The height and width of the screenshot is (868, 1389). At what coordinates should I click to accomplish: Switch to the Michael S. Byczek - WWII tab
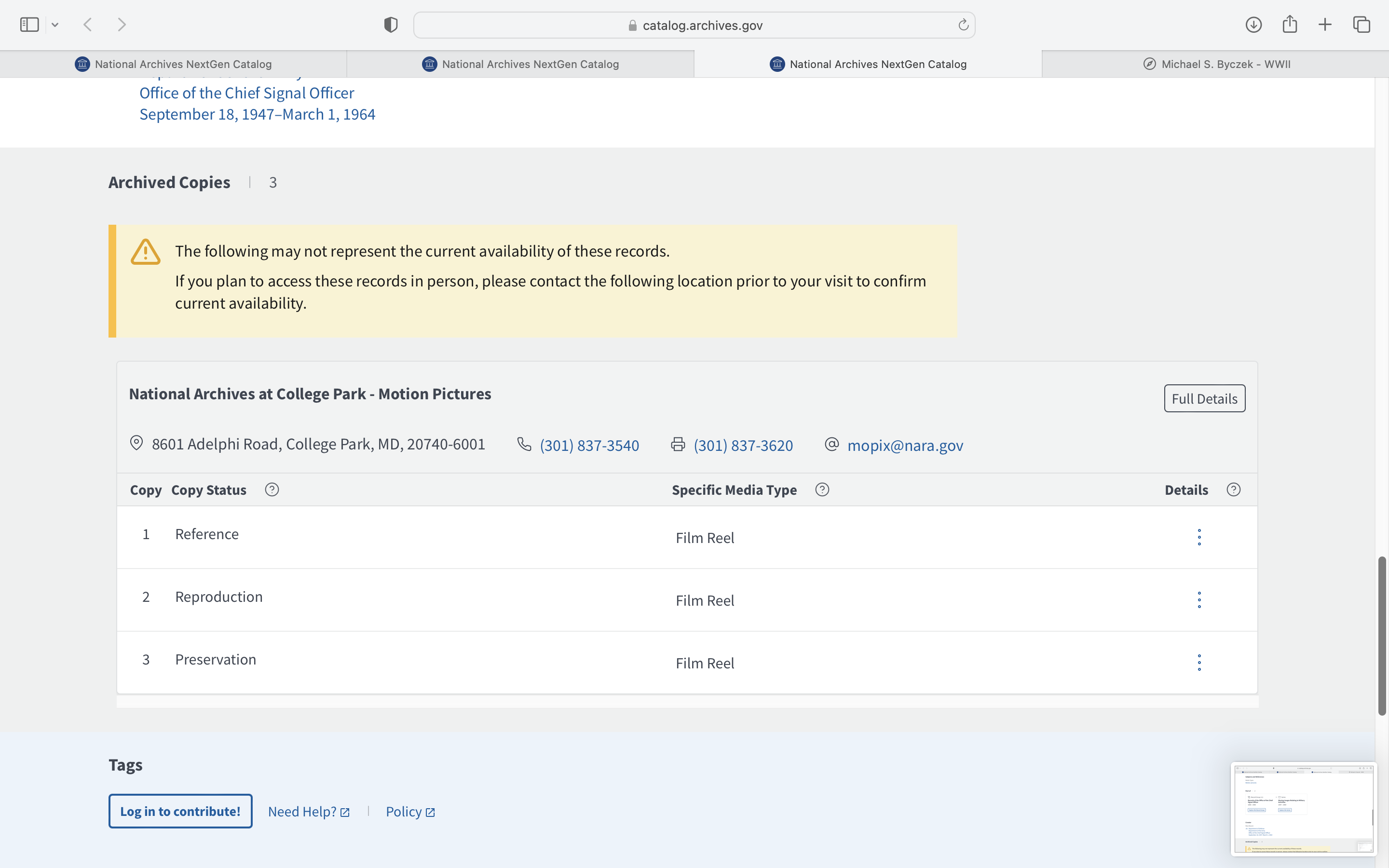click(1216, 64)
